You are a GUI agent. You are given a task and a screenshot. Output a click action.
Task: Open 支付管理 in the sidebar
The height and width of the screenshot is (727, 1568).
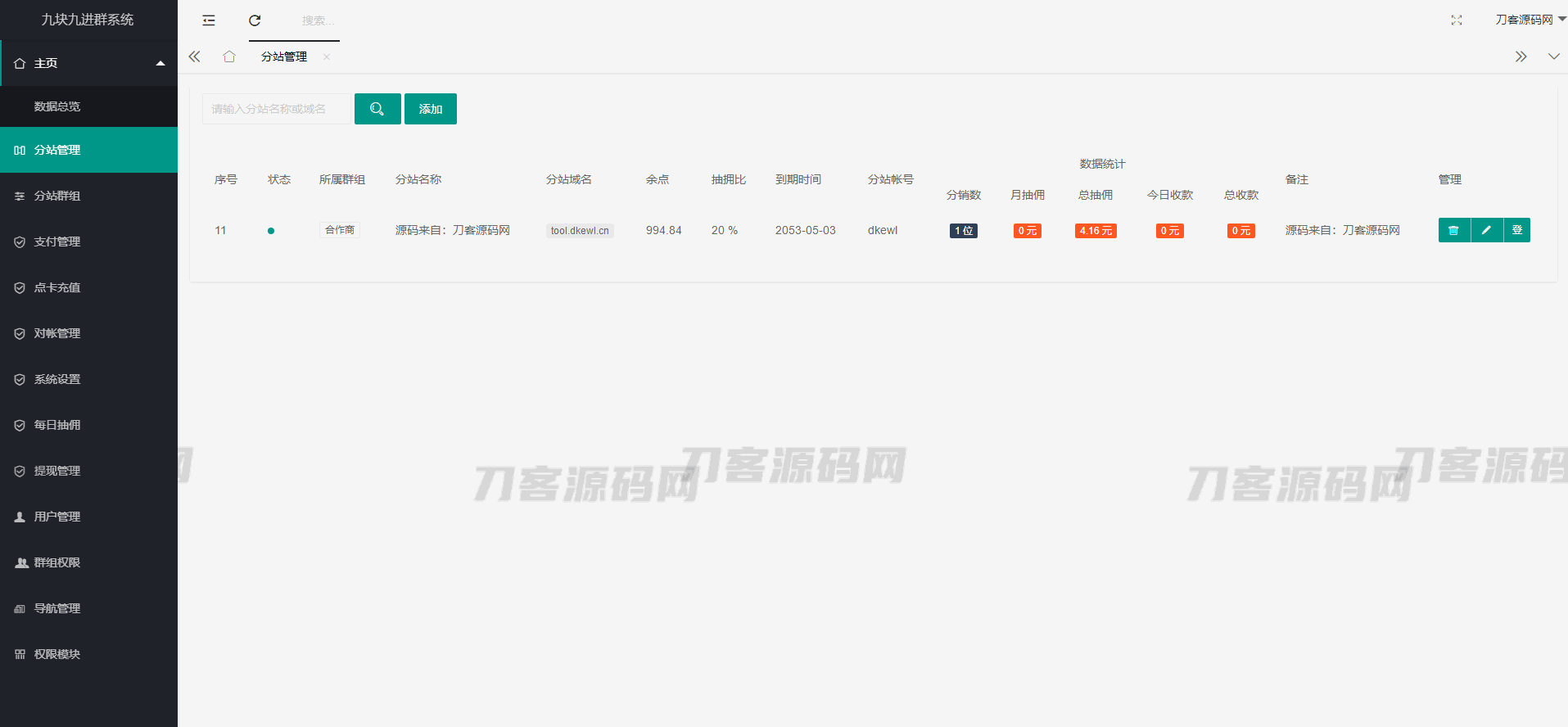tap(57, 242)
